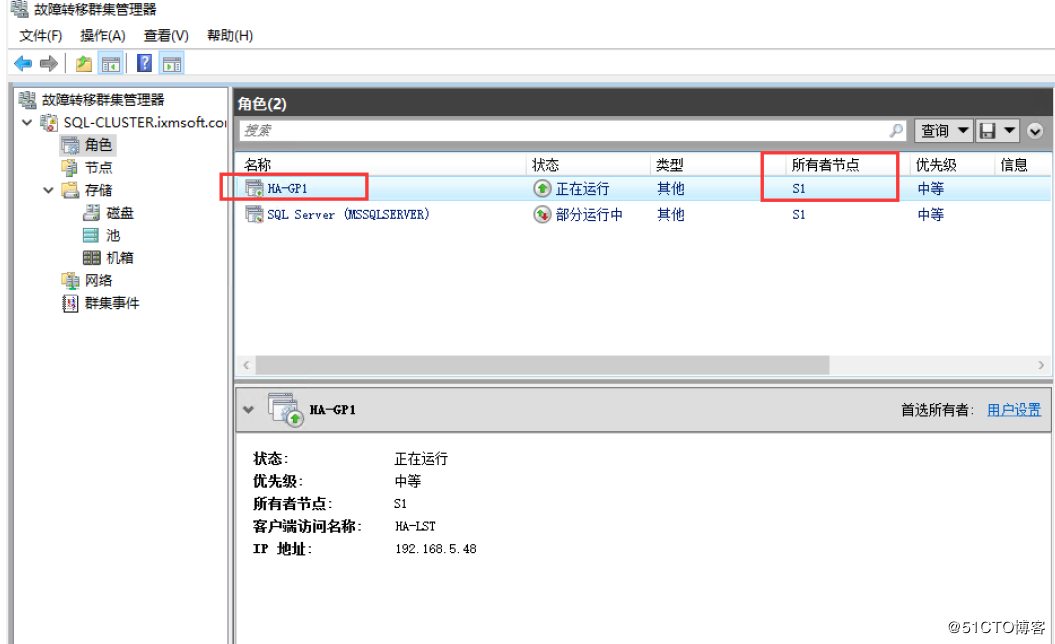Screen dimensions: 1055x644
Task: Sort by the 信息 column header
Action: pos(1022,165)
